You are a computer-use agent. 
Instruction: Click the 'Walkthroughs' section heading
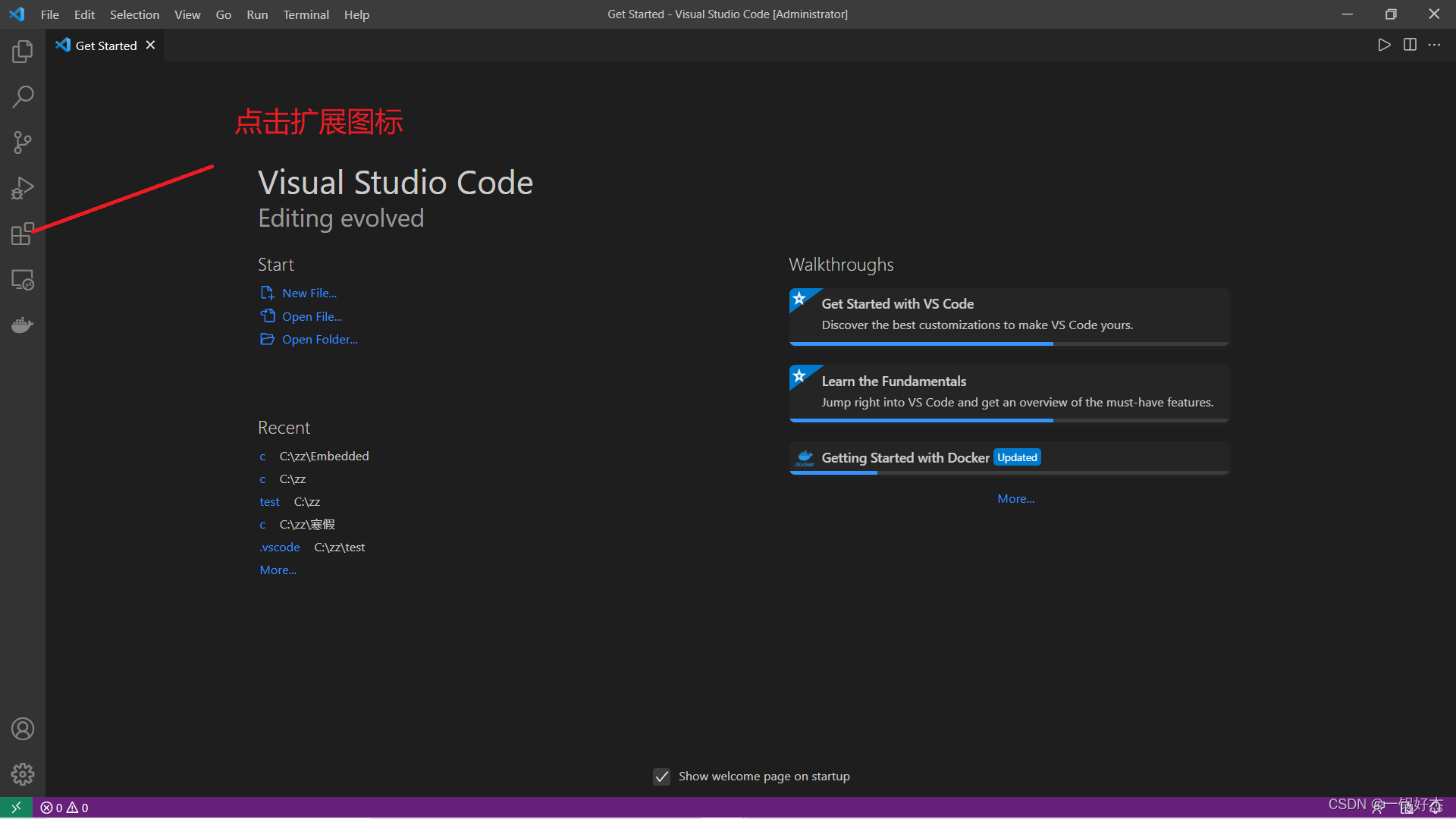841,264
